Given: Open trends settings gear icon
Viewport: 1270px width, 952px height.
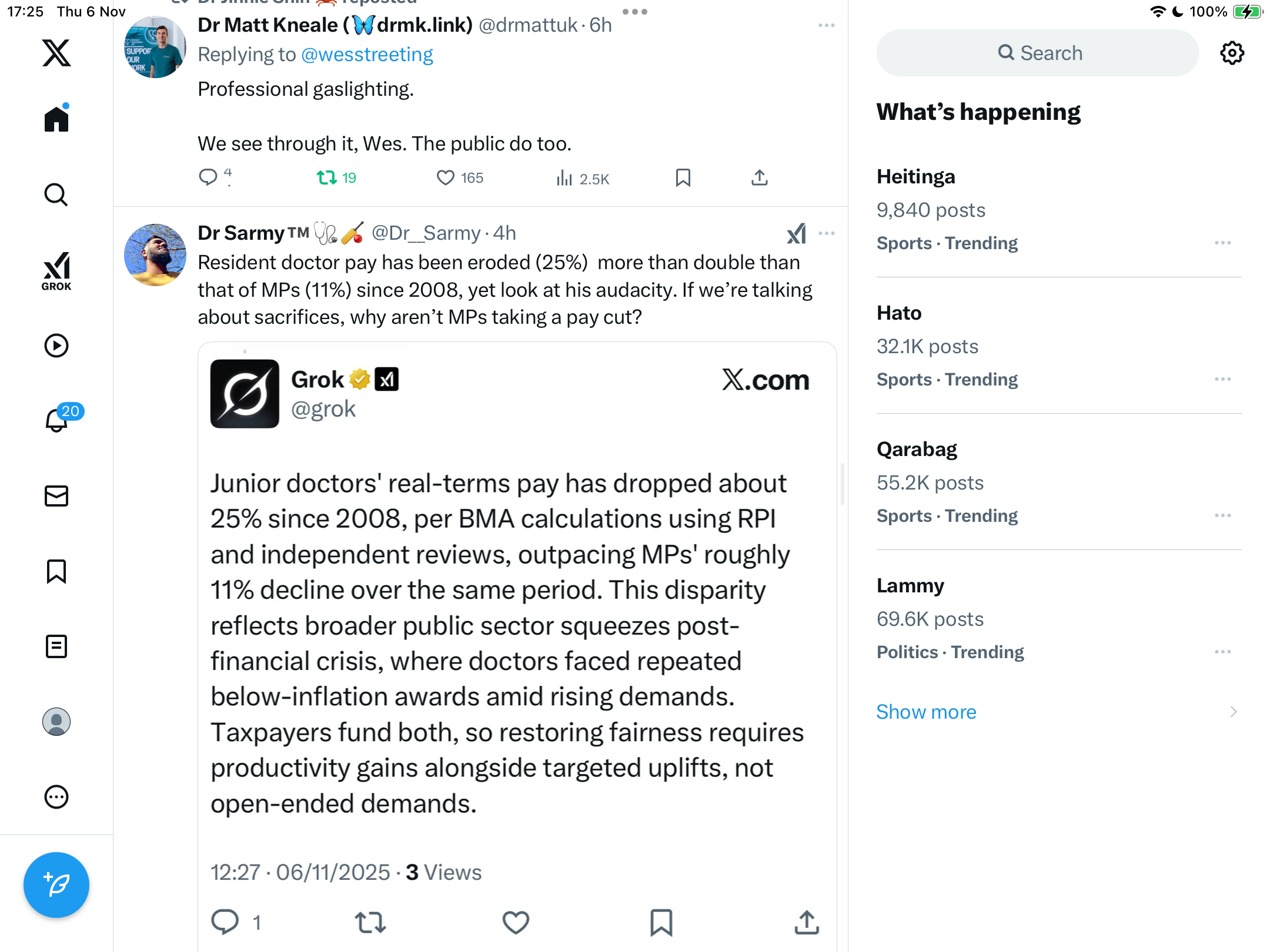Looking at the screenshot, I should click(1232, 53).
